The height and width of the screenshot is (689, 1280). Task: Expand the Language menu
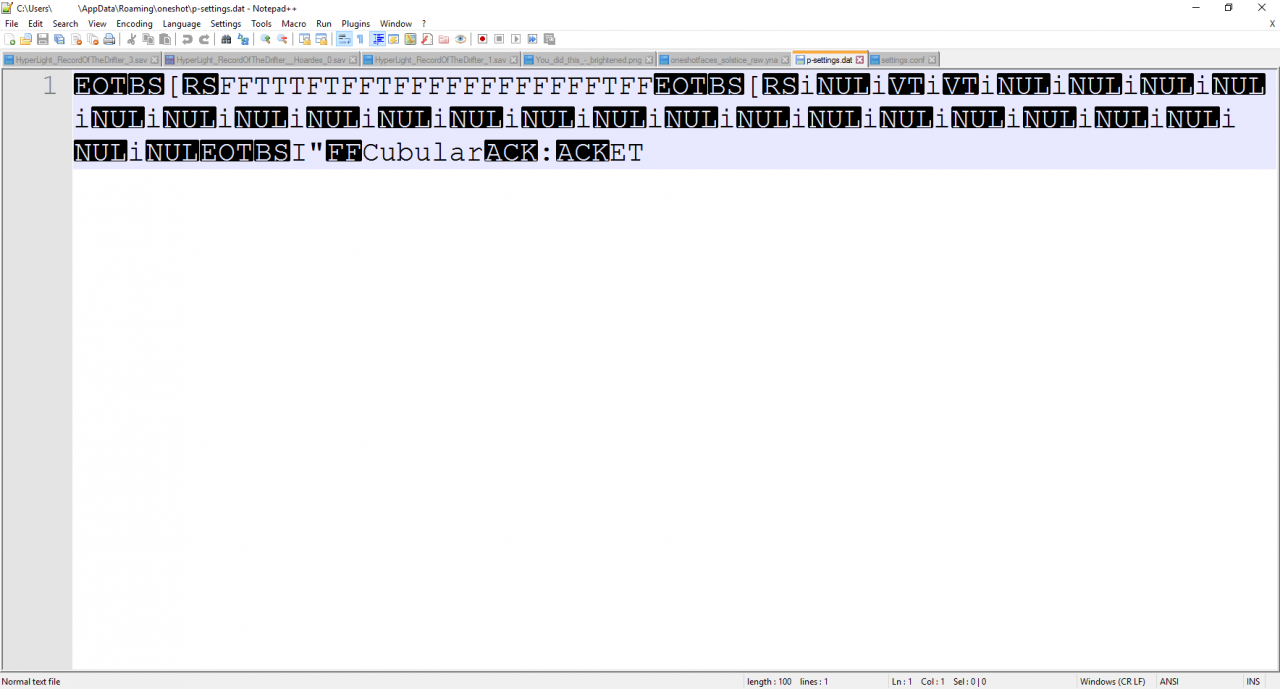181,23
